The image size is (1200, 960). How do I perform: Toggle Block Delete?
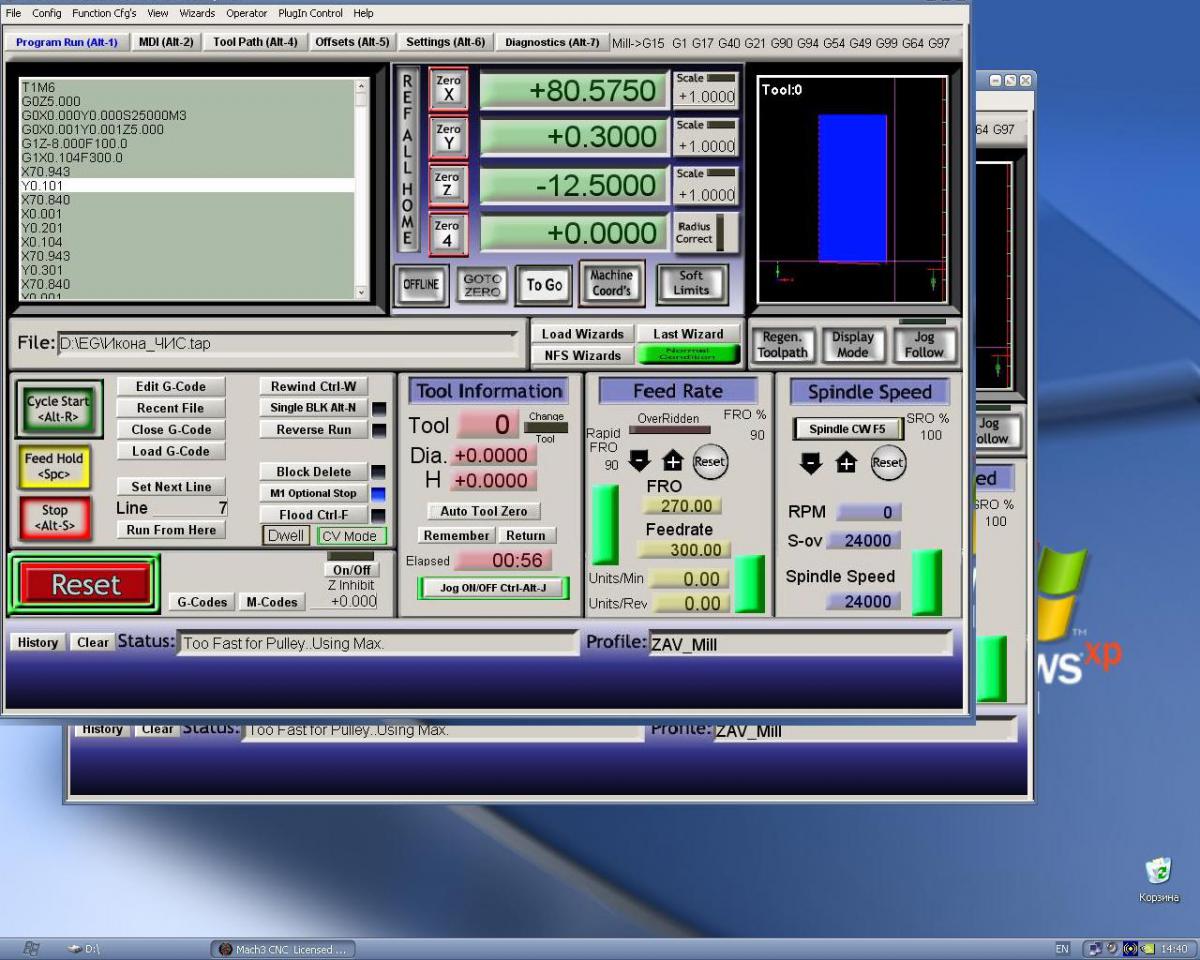[313, 472]
